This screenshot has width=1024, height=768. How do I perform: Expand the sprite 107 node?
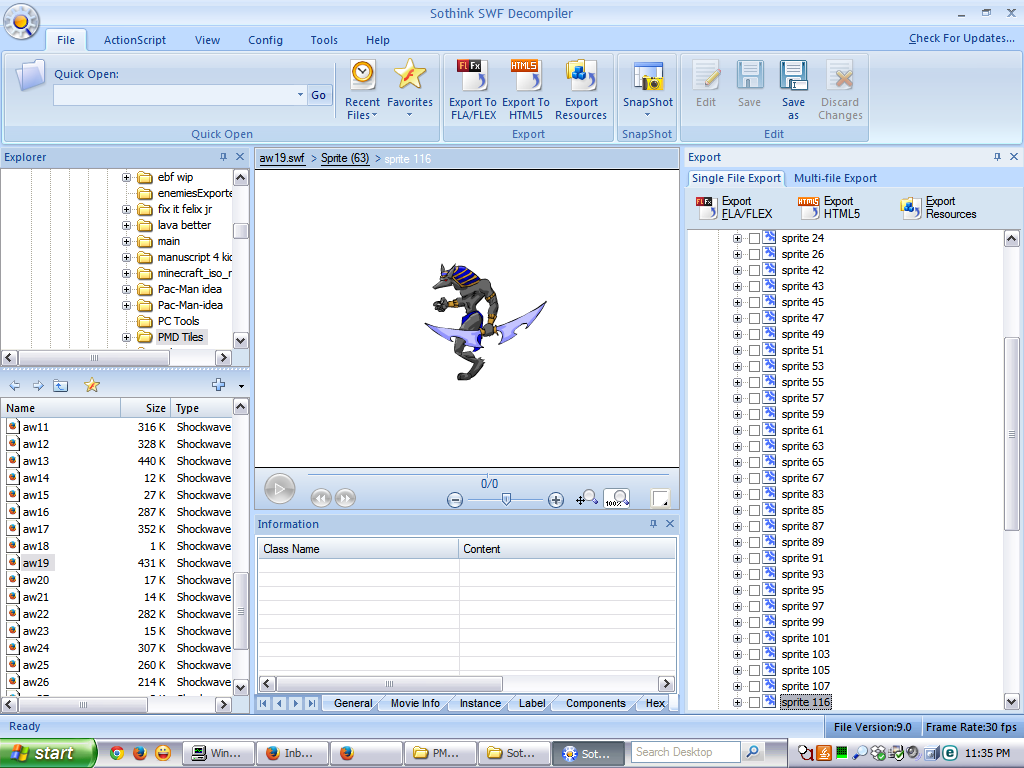(737, 686)
